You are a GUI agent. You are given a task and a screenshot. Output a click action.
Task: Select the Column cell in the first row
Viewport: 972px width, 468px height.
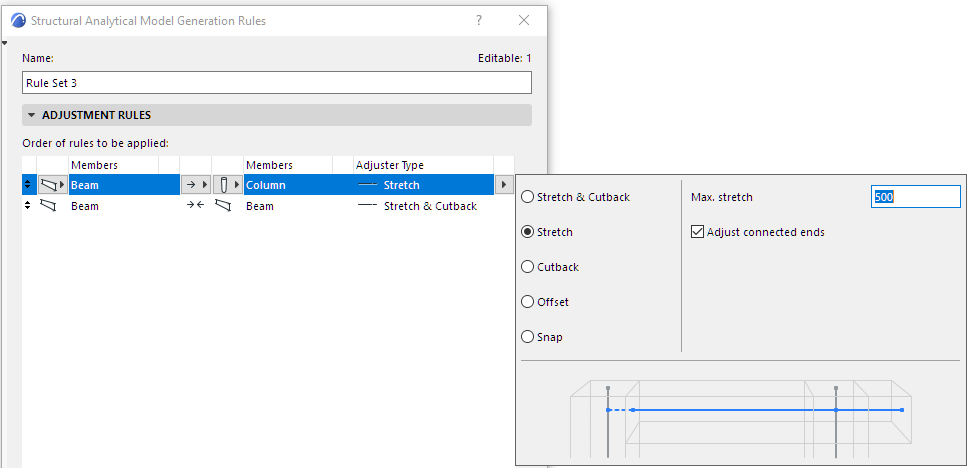298,185
